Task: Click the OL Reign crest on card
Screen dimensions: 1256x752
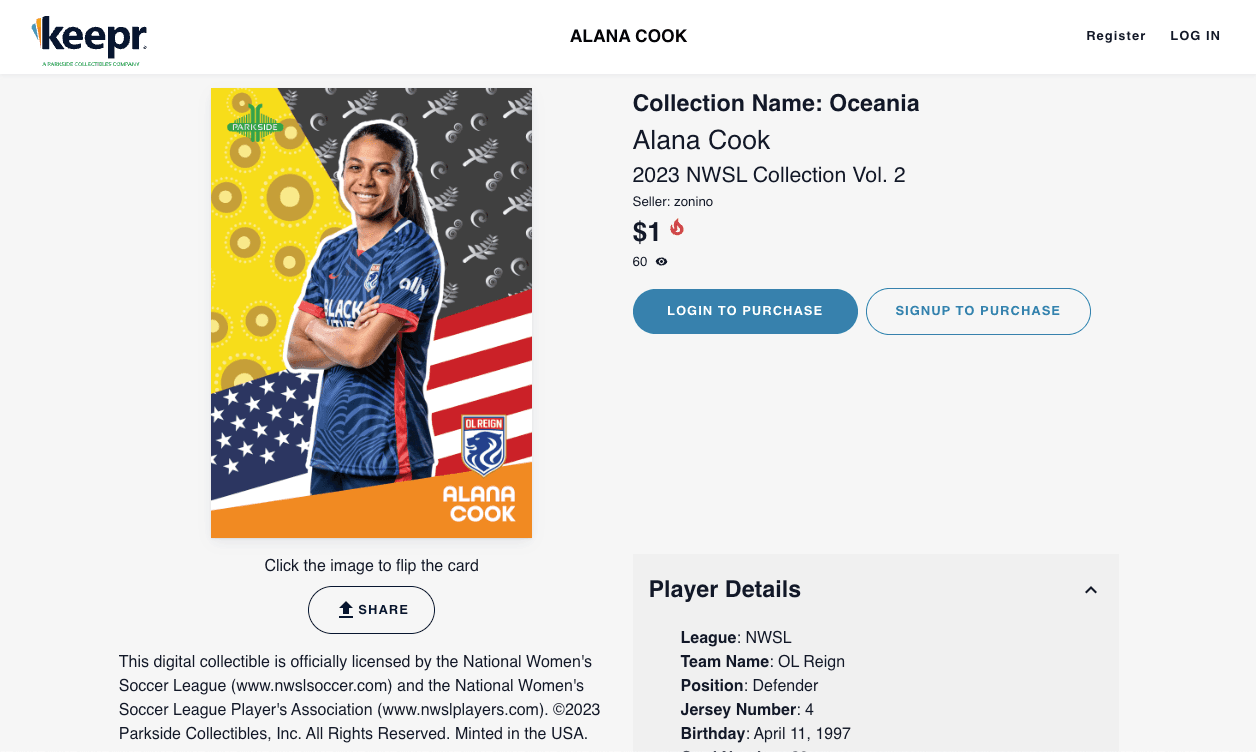Action: [483, 445]
